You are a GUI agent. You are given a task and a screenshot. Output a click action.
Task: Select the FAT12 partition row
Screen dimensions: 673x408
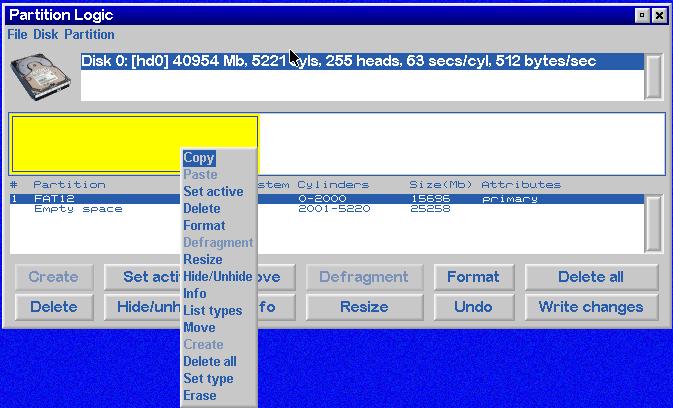coord(326,199)
